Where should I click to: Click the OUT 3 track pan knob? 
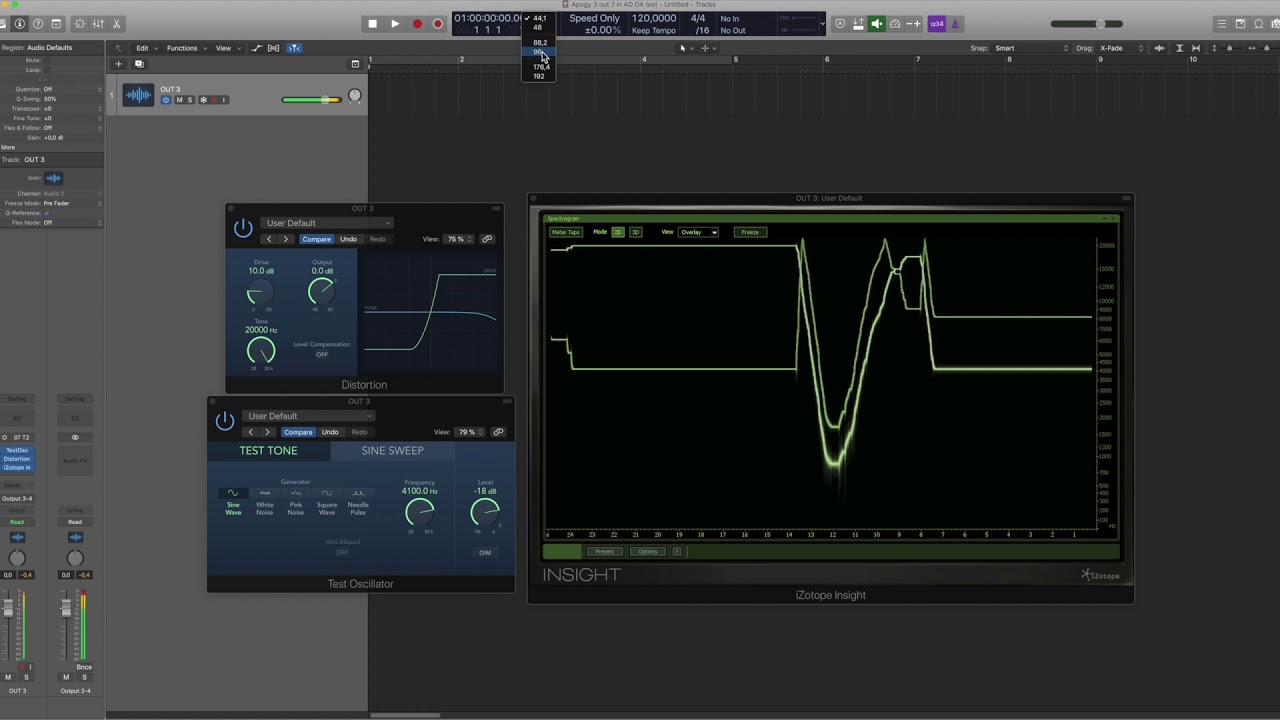click(x=354, y=97)
